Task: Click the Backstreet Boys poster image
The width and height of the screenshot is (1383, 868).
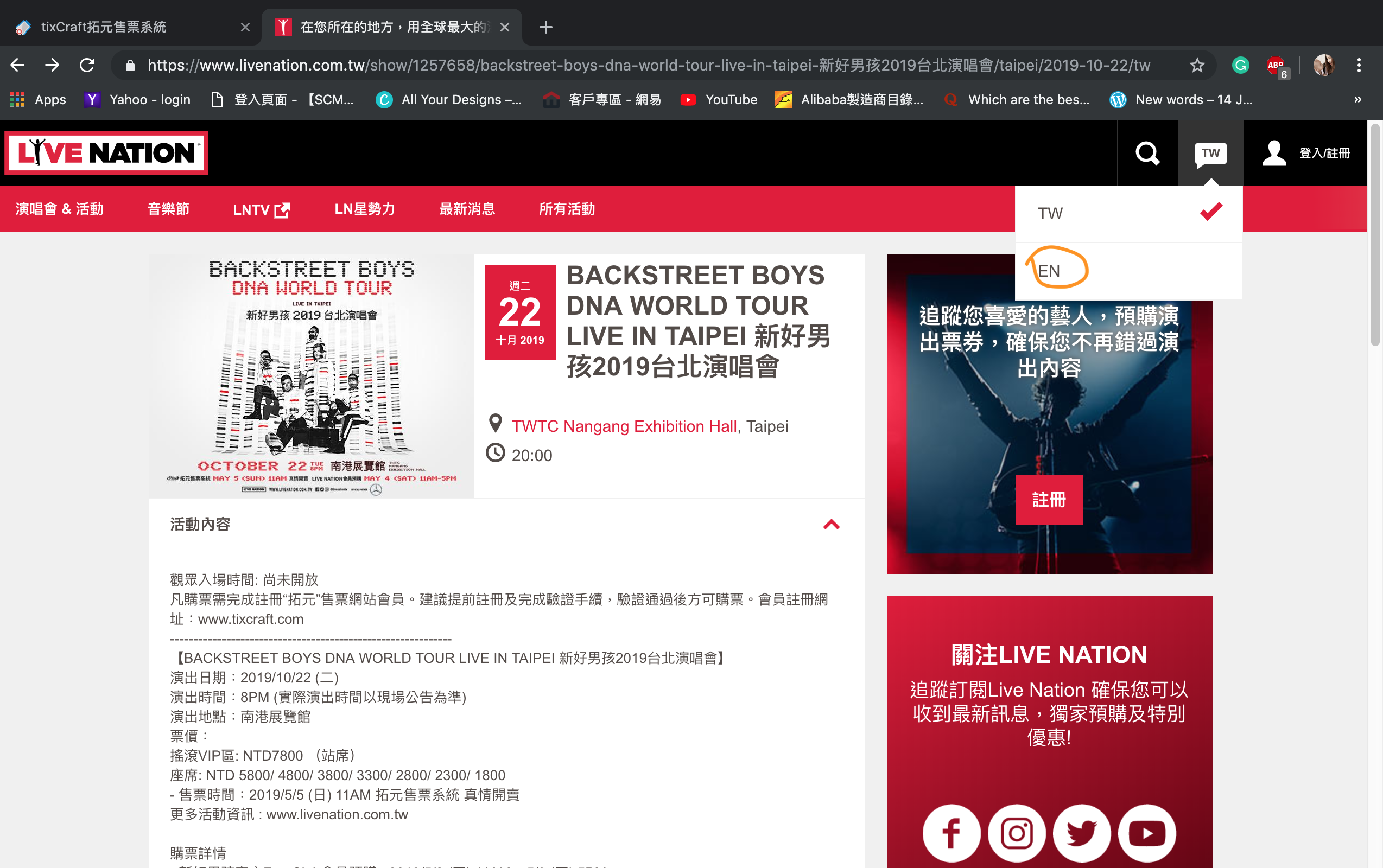Action: click(x=312, y=376)
